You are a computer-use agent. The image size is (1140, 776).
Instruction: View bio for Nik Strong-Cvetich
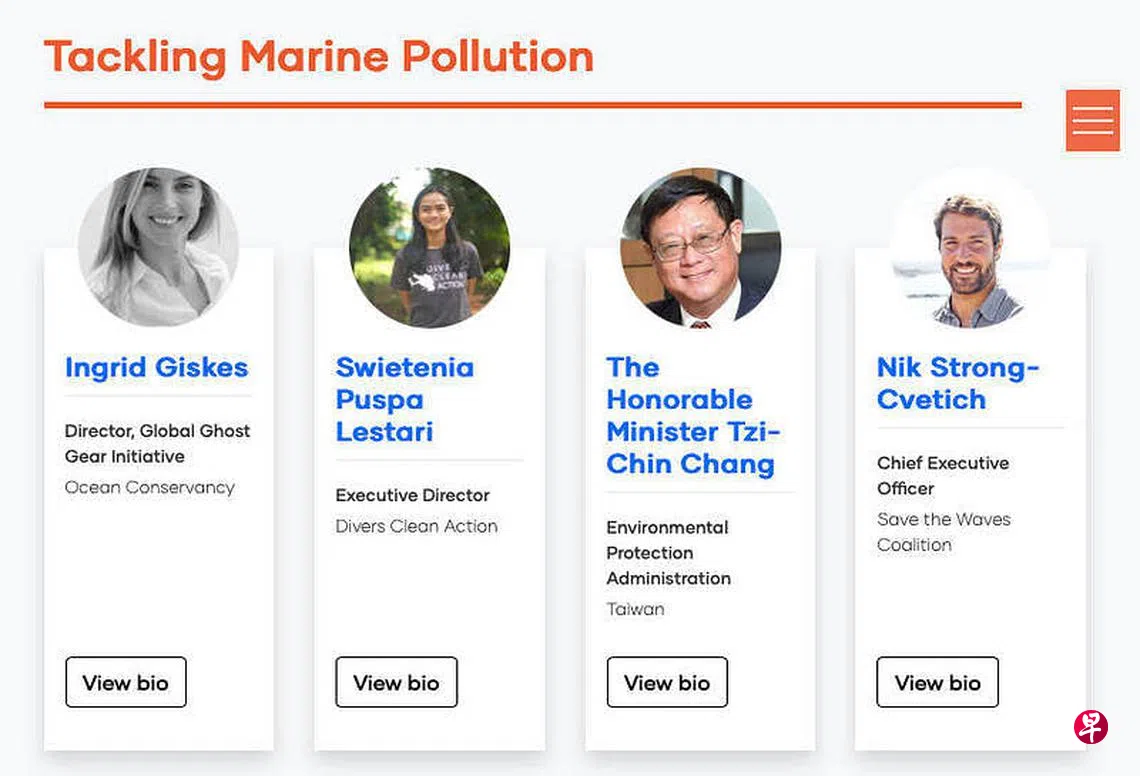(x=937, y=682)
